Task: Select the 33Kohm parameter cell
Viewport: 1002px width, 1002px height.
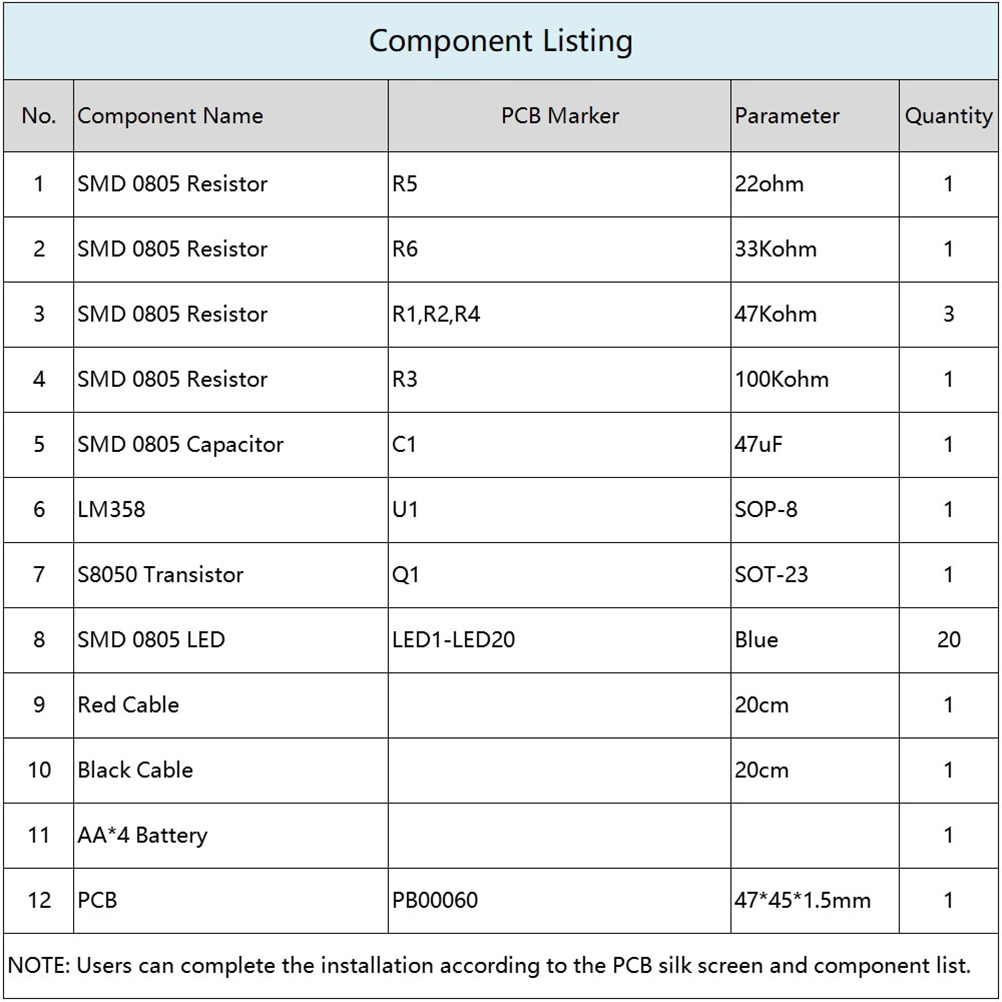Action: click(775, 249)
